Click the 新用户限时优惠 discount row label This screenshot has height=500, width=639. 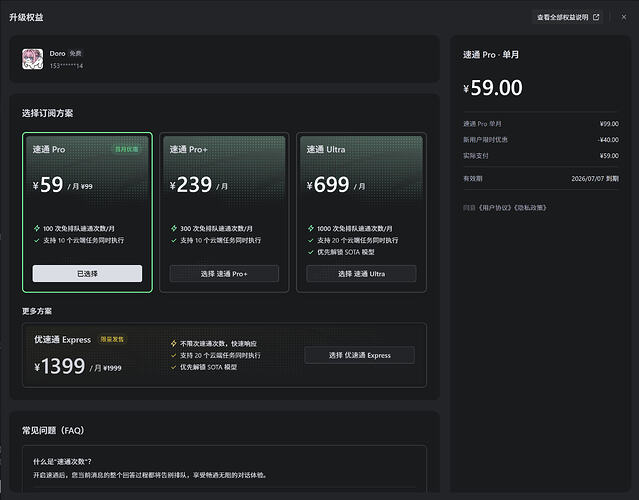(485, 140)
